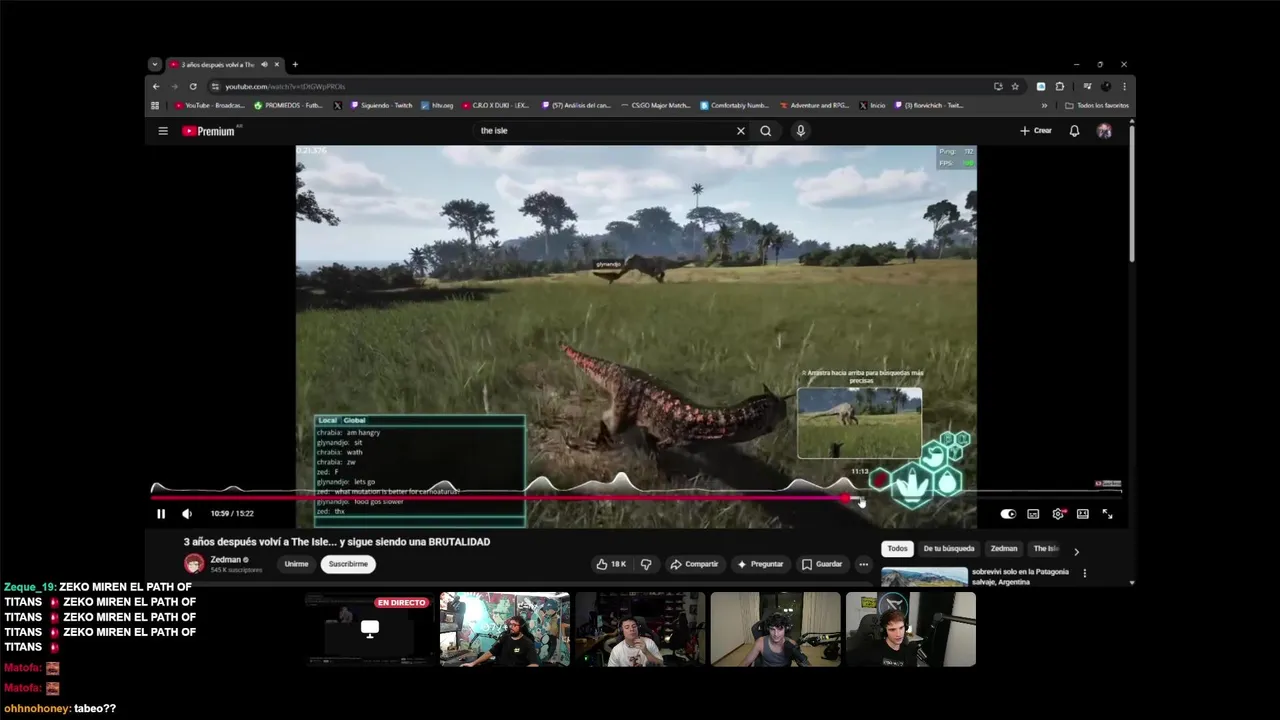Open the YouTube hamburger guide menu
The image size is (1280, 720).
click(163, 131)
